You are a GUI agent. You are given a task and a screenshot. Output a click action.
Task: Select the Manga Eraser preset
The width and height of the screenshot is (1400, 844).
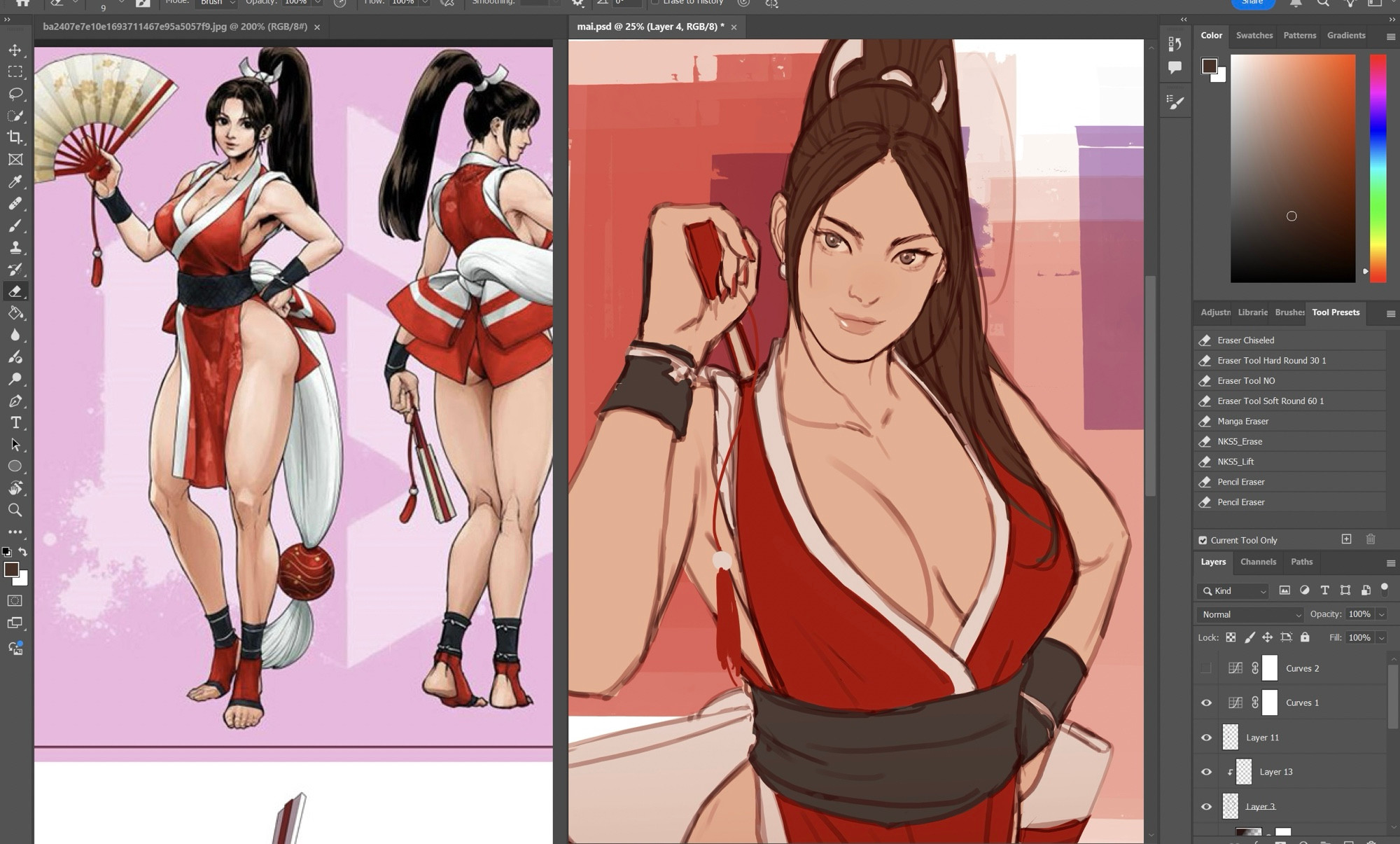point(1290,421)
